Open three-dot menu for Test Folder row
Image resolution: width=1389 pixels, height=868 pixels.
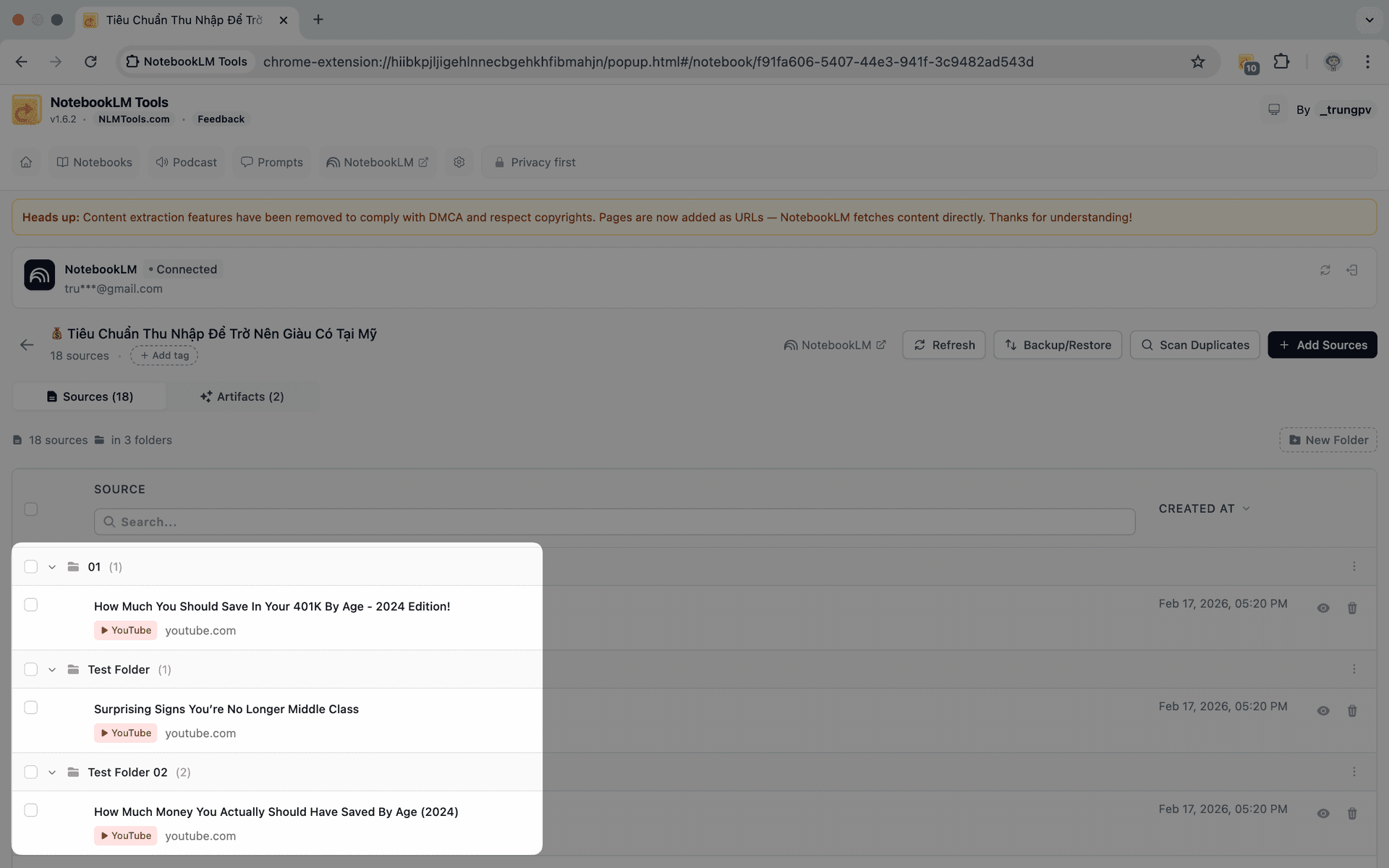click(x=1354, y=669)
